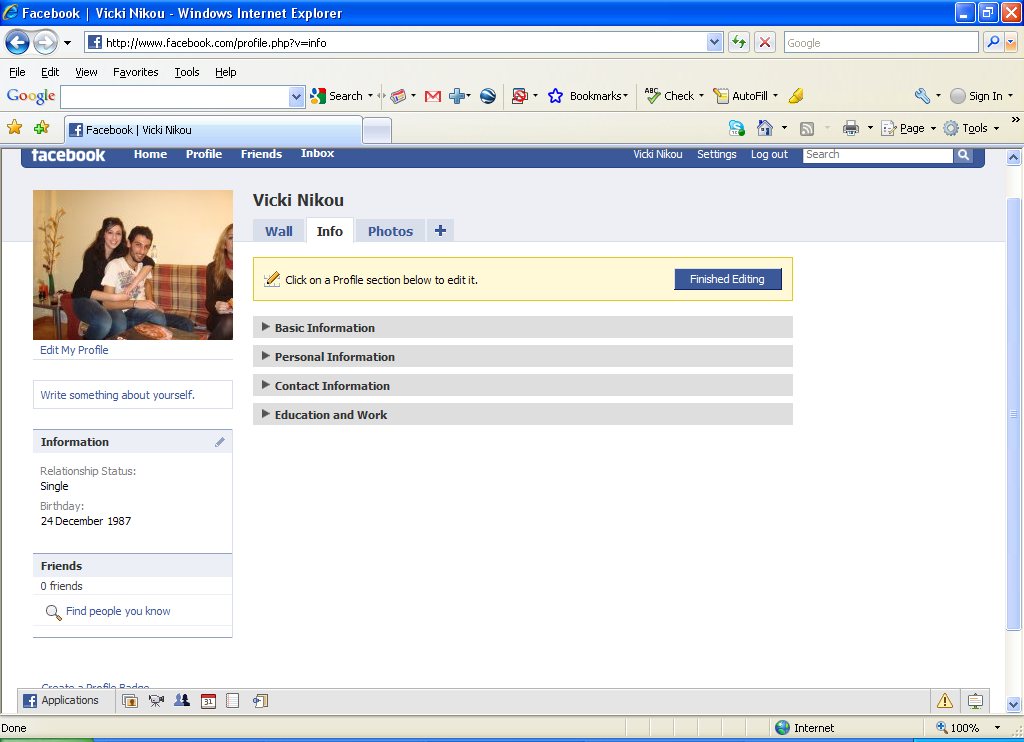Switch to the Wall tab
Viewport: 1024px width, 742px height.
(x=279, y=231)
